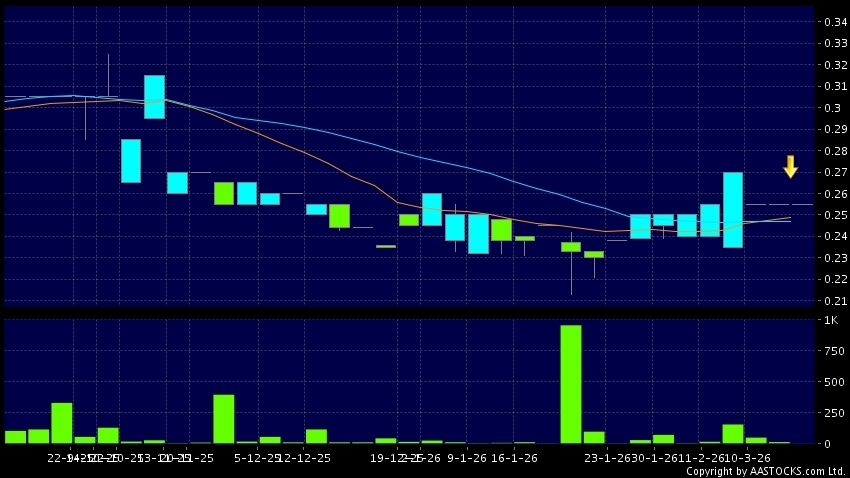This screenshot has height=478, width=850.
Task: Click the 1K volume axis label
Action: (x=831, y=321)
